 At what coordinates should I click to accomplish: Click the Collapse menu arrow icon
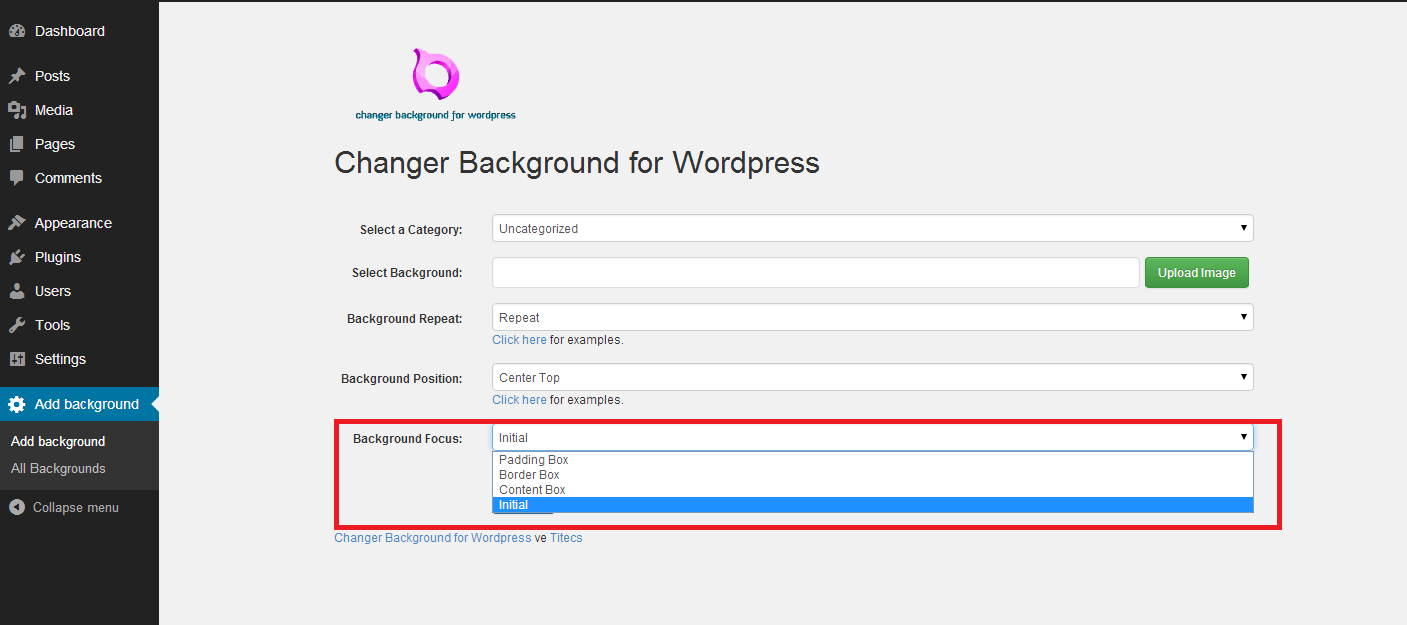point(16,507)
